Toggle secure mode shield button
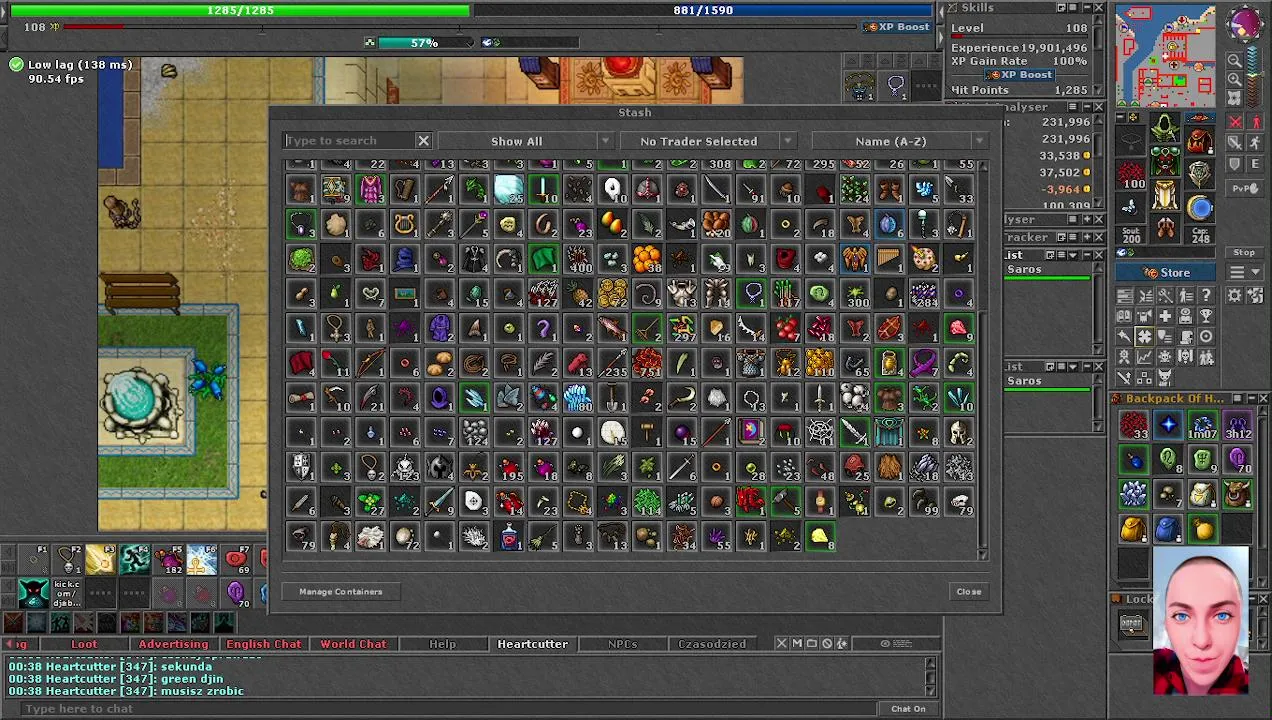Screen dimensions: 1272x720 [x=1235, y=164]
